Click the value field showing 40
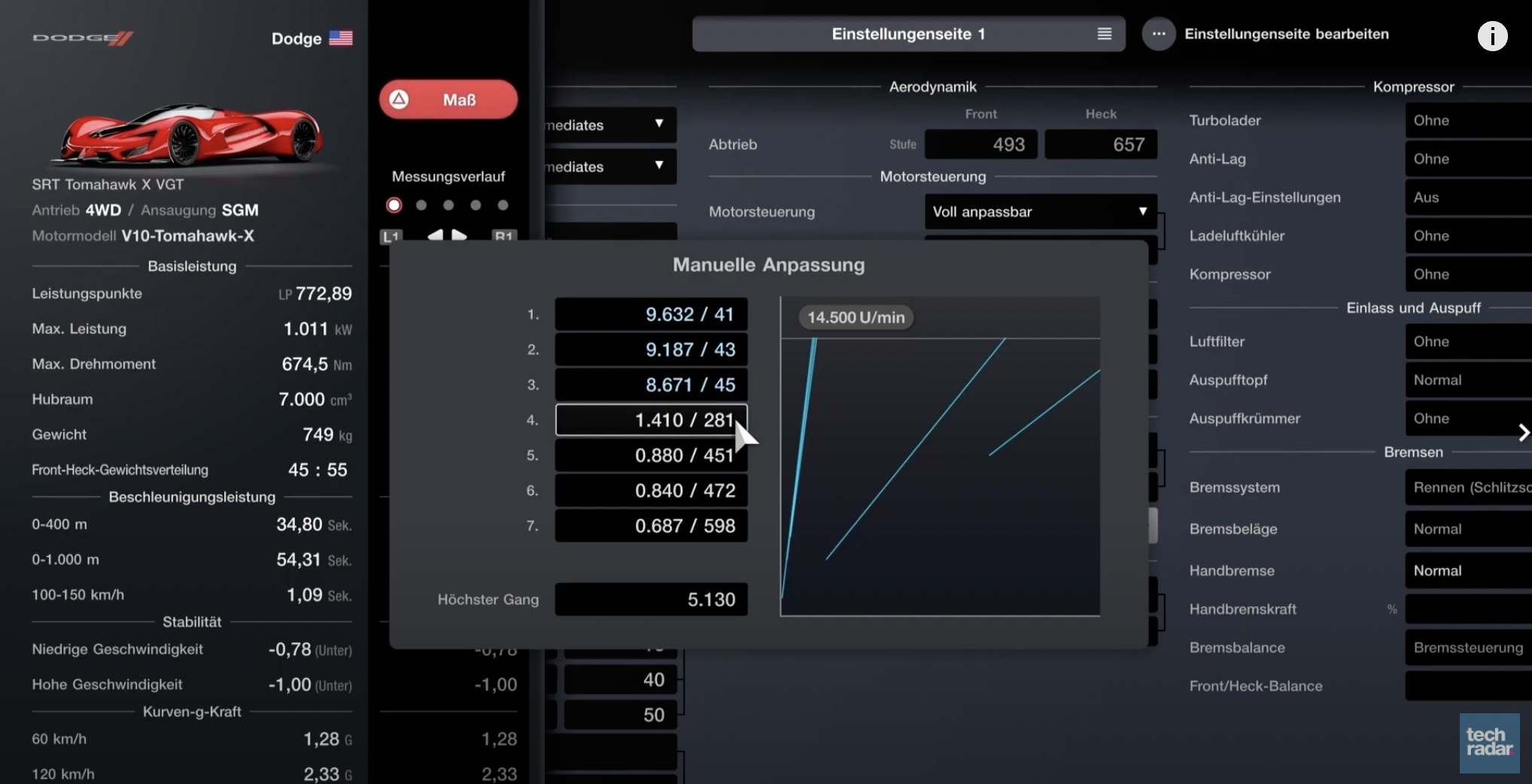 coord(621,679)
